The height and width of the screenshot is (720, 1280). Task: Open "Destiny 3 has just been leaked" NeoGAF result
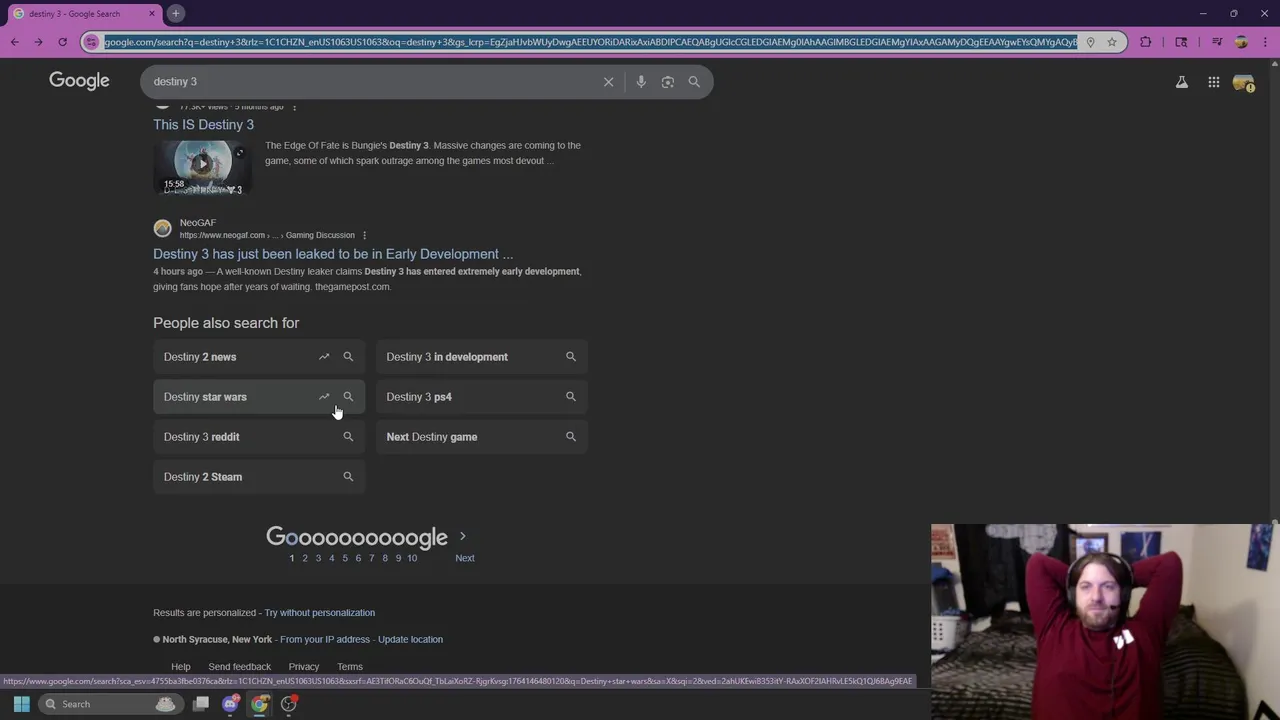[x=333, y=254]
